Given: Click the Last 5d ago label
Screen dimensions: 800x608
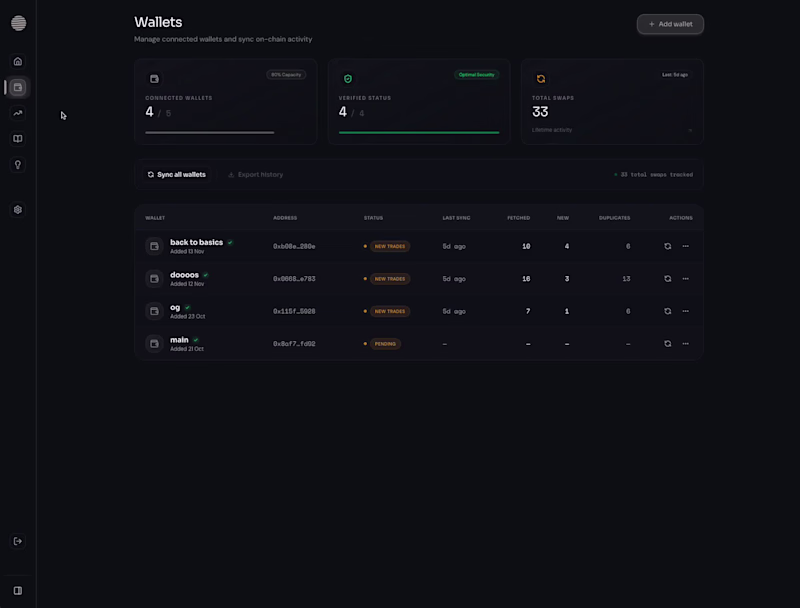Looking at the screenshot, I should tap(675, 75).
